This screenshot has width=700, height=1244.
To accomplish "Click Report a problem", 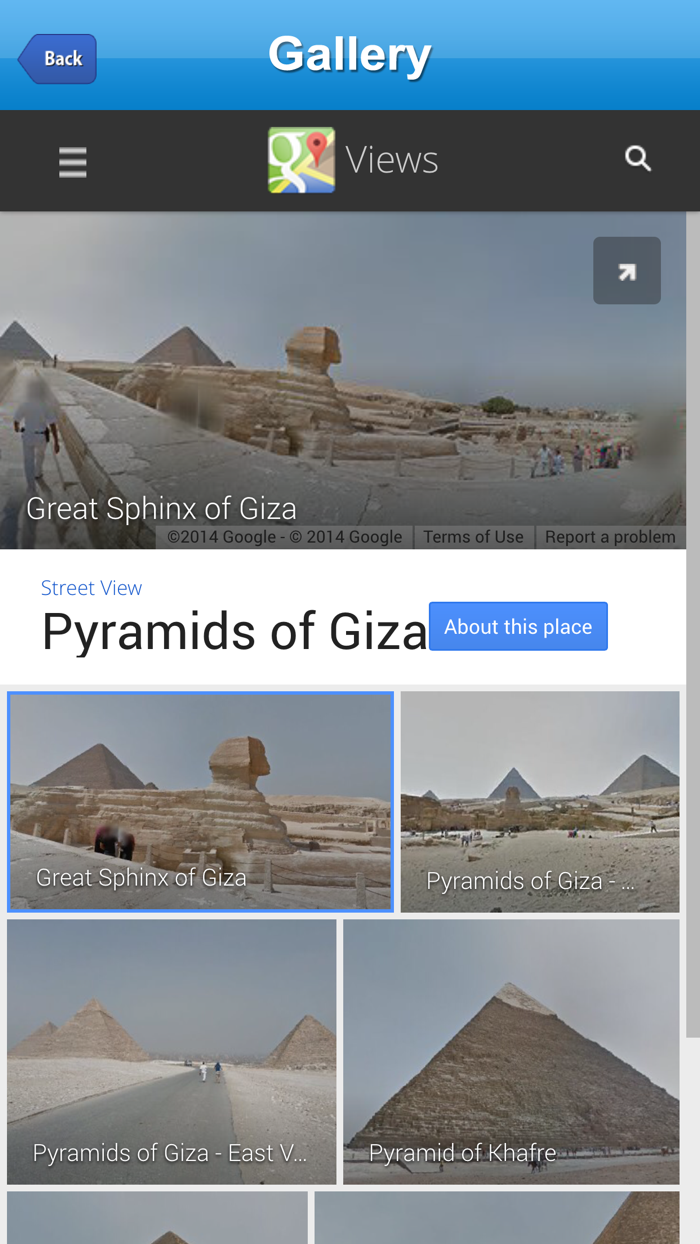I will (x=611, y=536).
